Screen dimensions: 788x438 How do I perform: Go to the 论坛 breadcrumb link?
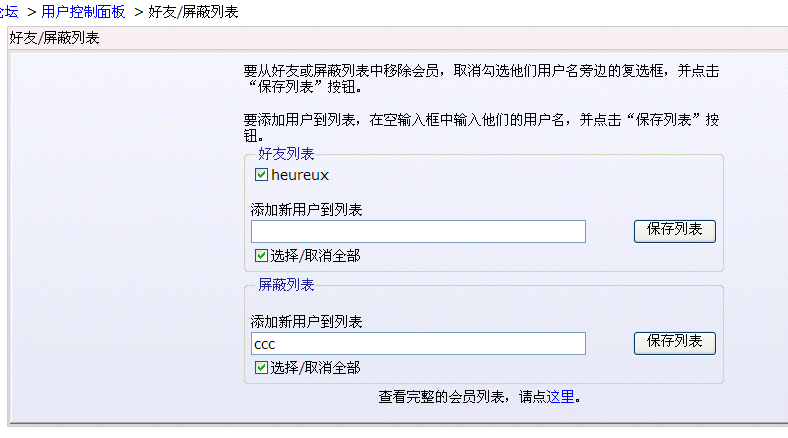[8, 11]
